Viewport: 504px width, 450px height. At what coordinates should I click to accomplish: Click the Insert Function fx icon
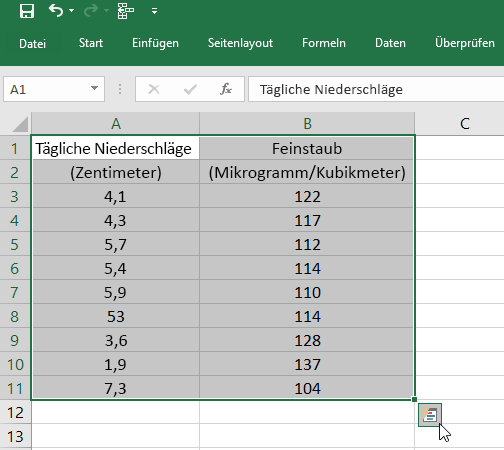tap(226, 89)
